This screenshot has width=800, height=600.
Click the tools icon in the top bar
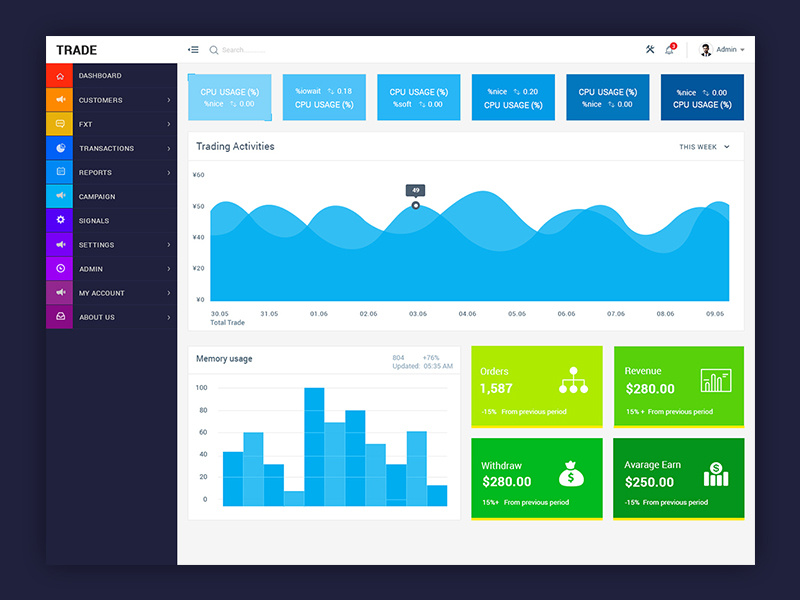tap(648, 49)
